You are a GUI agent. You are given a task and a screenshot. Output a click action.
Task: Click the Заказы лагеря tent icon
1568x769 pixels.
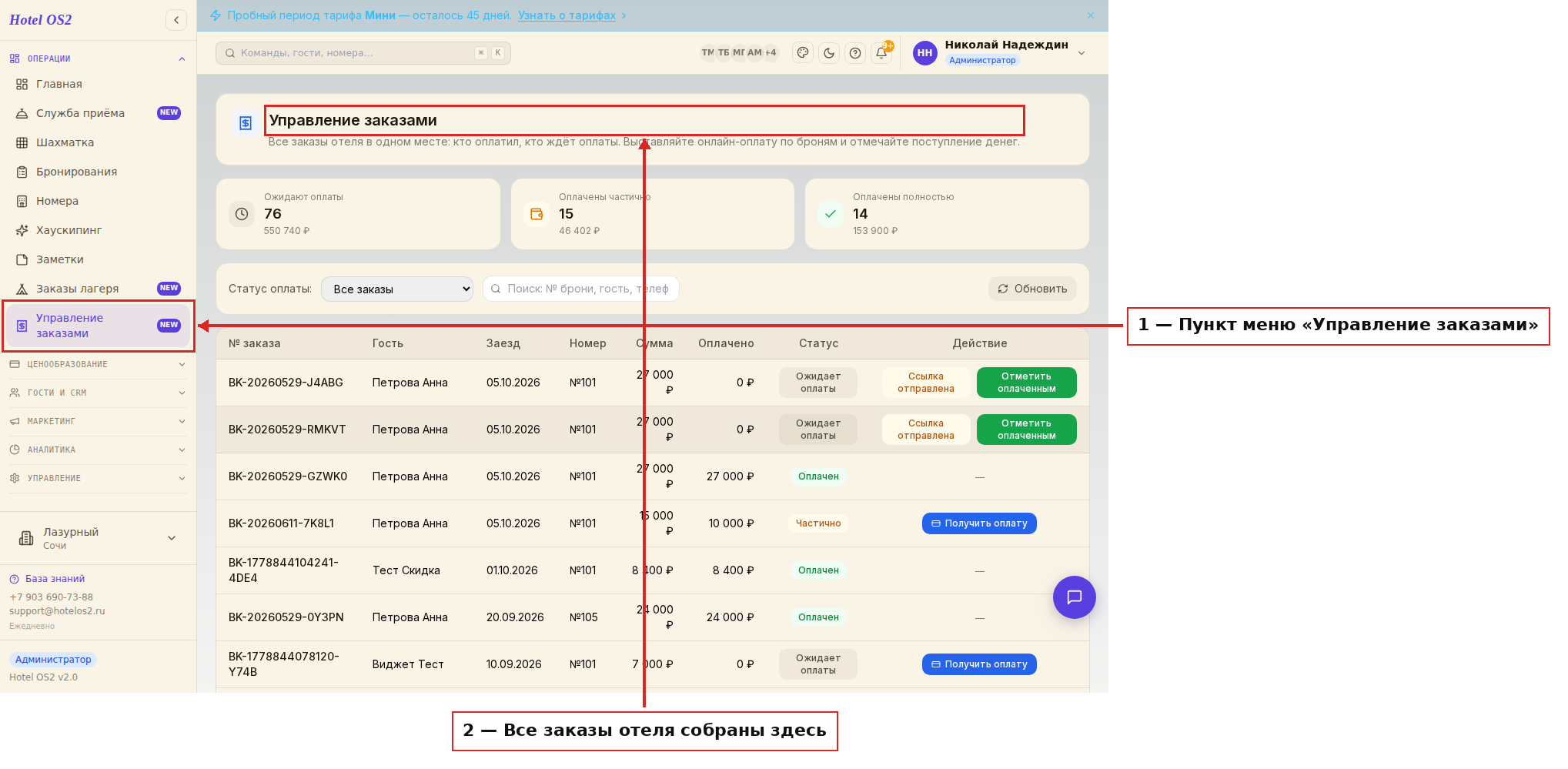[22, 289]
